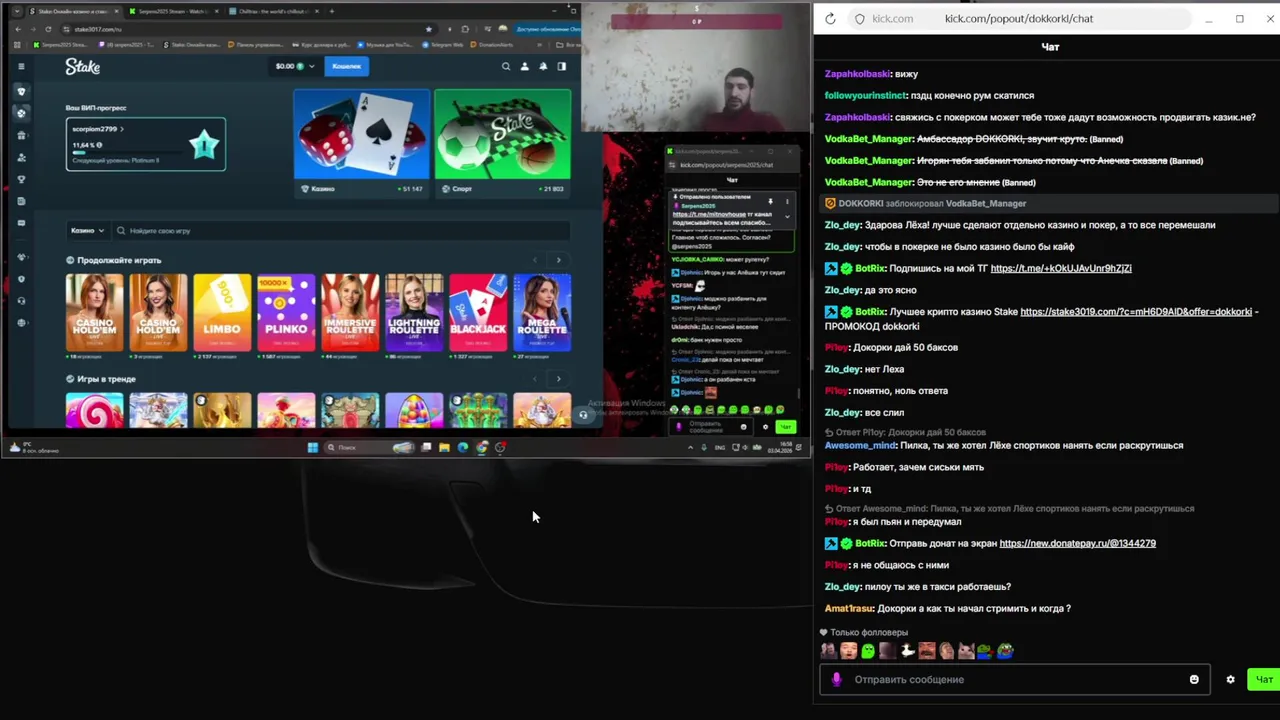The width and height of the screenshot is (1280, 720).
Task: Open the globe language icon in Stake sidebar
Action: (21, 323)
